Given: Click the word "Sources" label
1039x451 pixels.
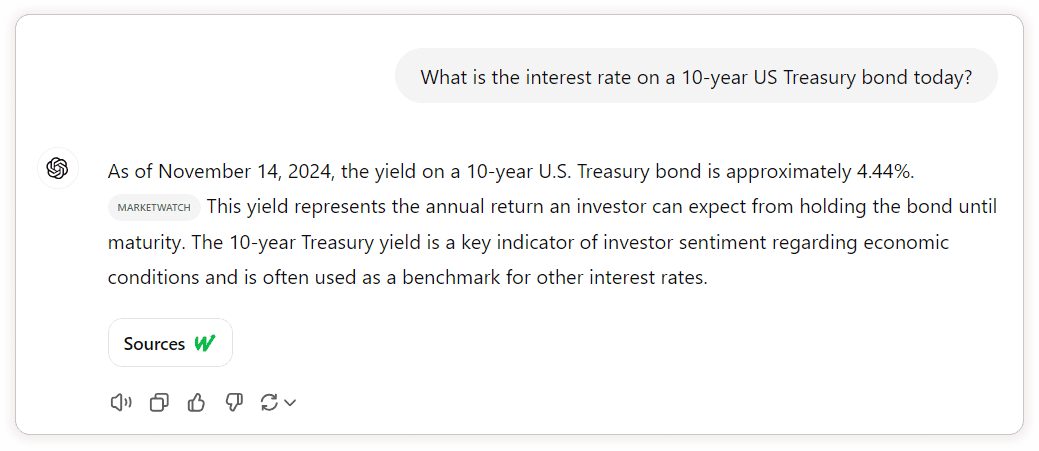Looking at the screenshot, I should 154,343.
